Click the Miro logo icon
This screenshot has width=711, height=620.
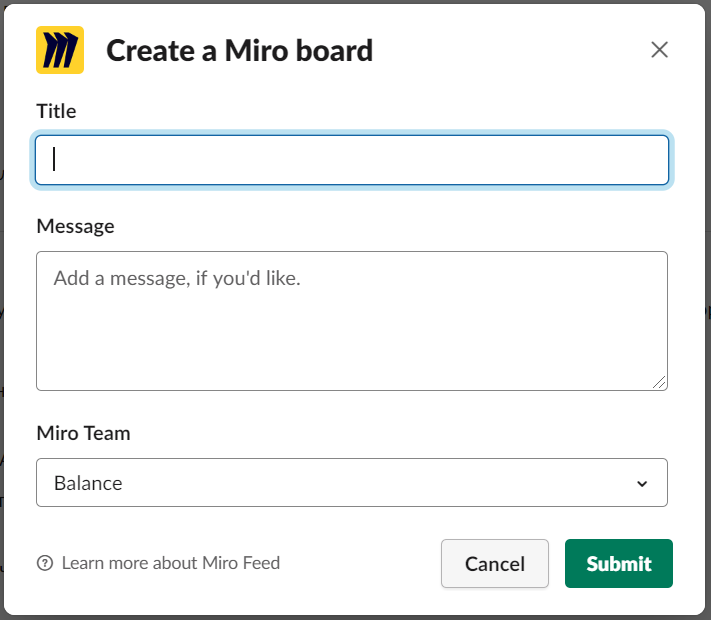point(60,50)
